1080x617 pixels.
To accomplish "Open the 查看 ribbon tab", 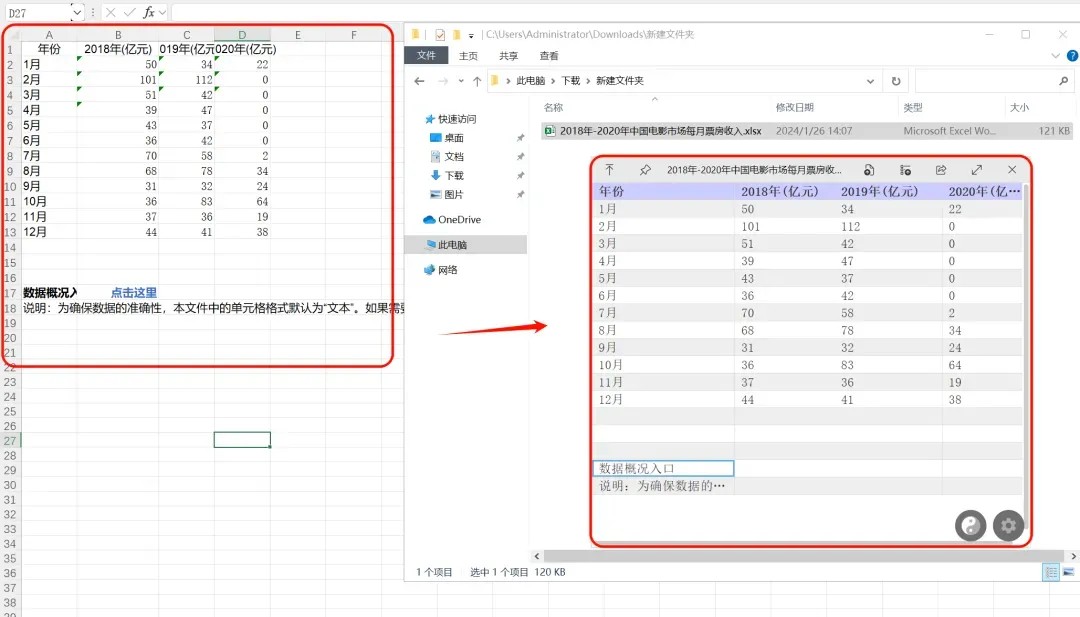I will (x=549, y=56).
